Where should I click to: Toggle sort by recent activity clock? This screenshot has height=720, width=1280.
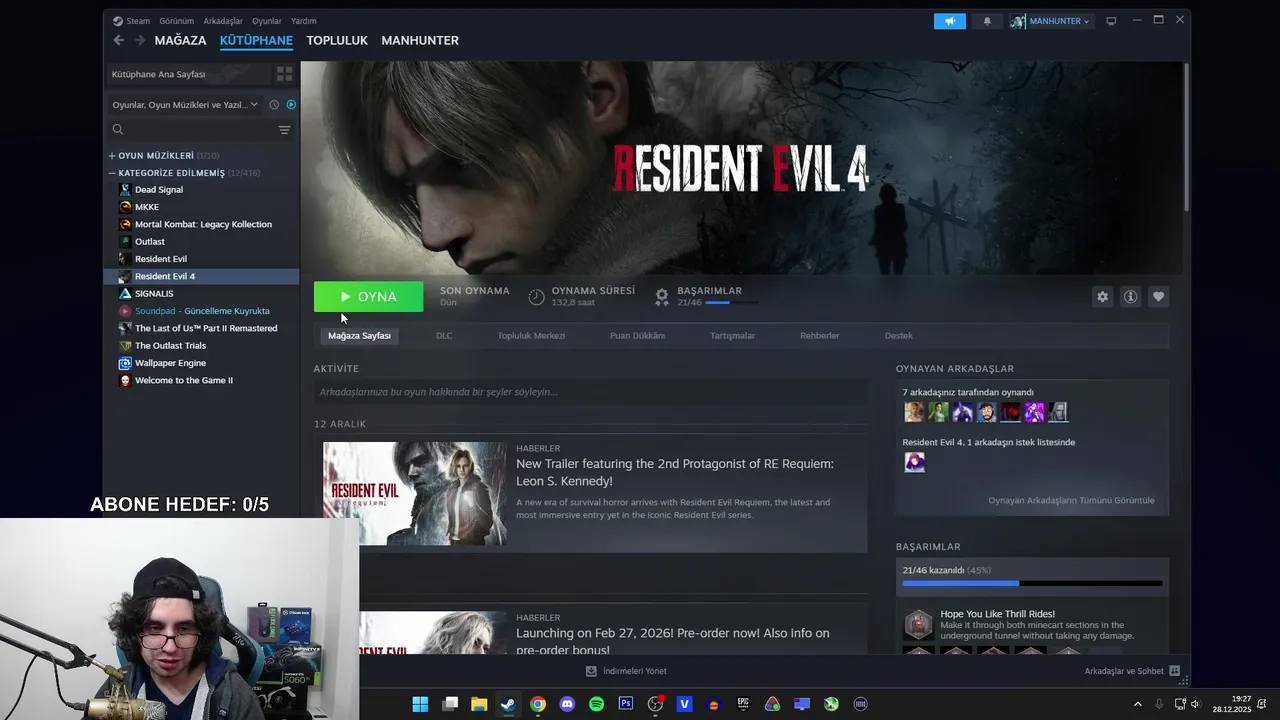point(274,104)
